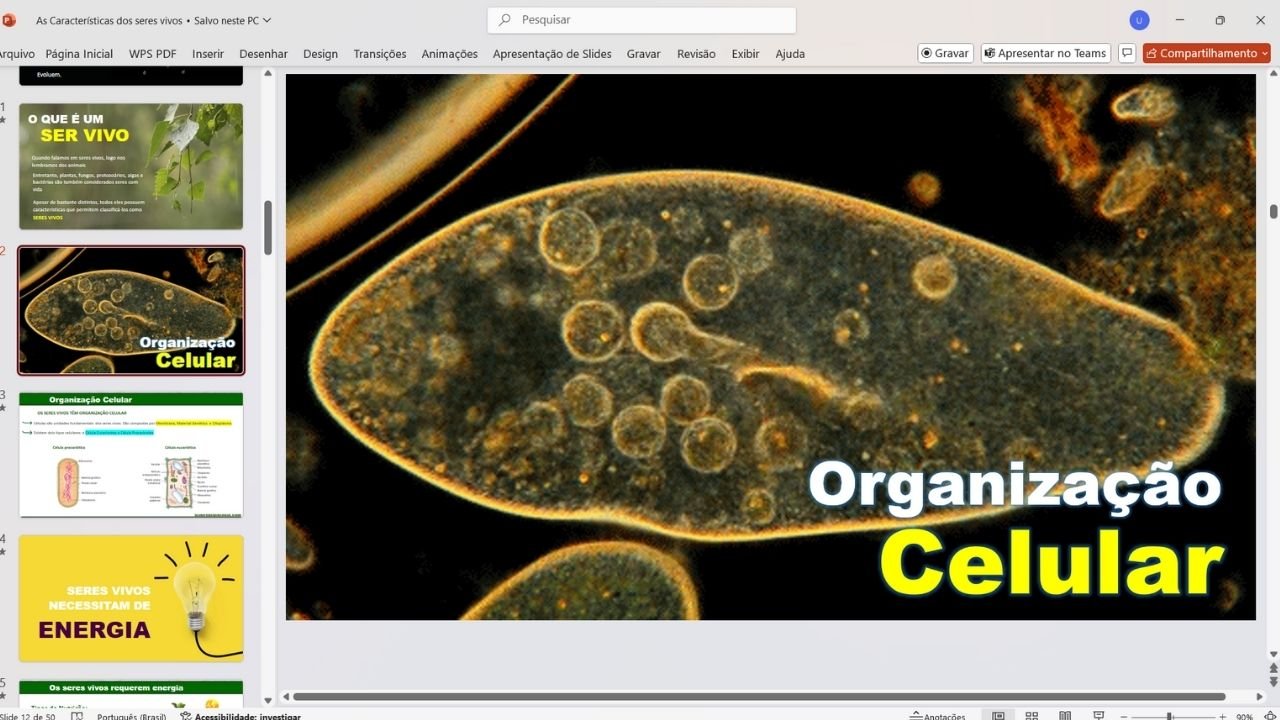Click the 90% zoom level value

(x=1244, y=716)
